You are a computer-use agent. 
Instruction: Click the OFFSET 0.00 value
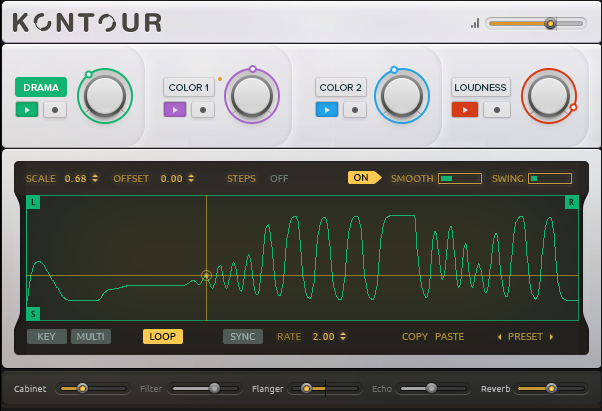[x=171, y=179]
